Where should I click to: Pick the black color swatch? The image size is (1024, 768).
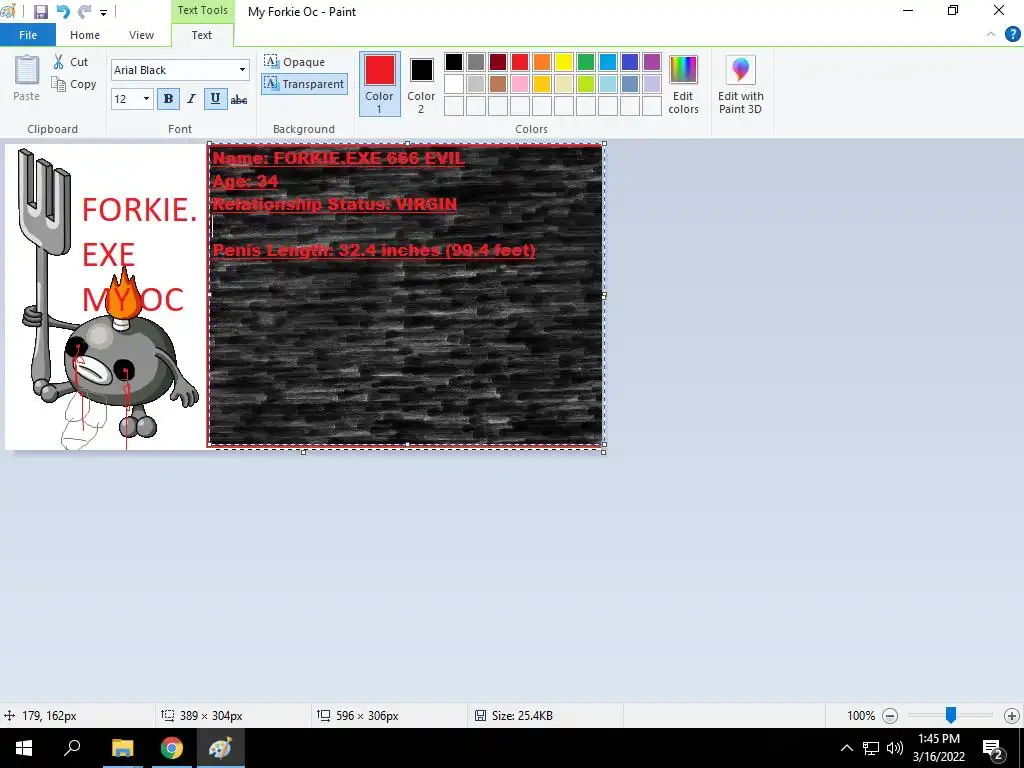click(x=454, y=62)
